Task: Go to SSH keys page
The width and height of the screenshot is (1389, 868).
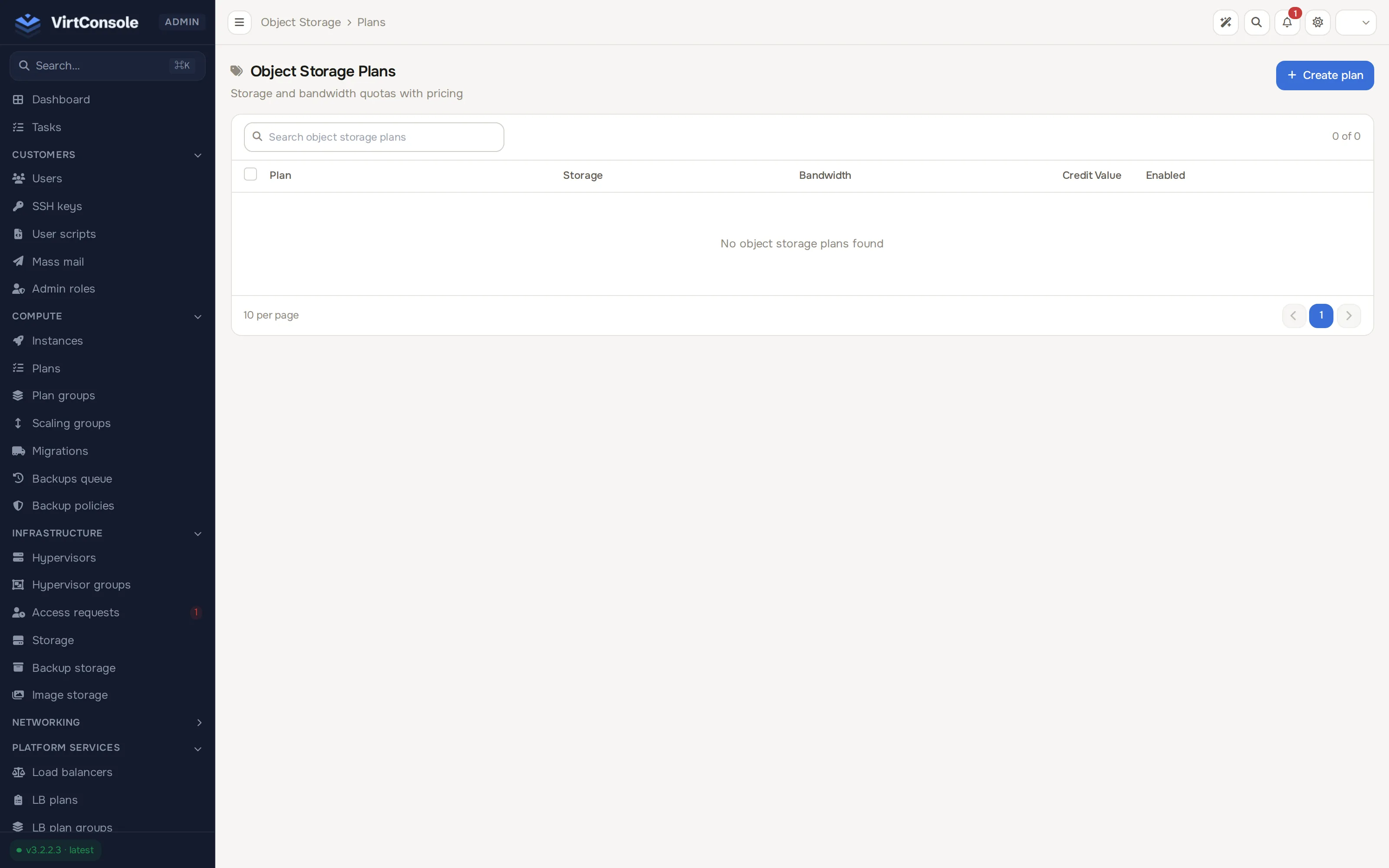Action: point(107,206)
